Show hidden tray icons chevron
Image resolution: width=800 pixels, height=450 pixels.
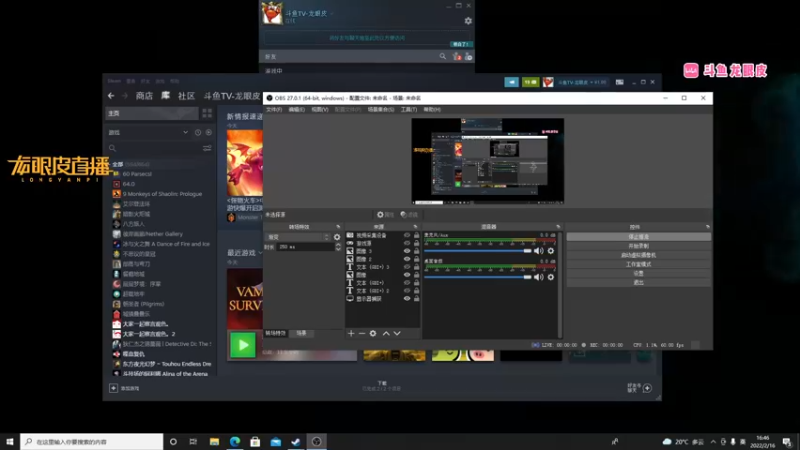coord(713,441)
